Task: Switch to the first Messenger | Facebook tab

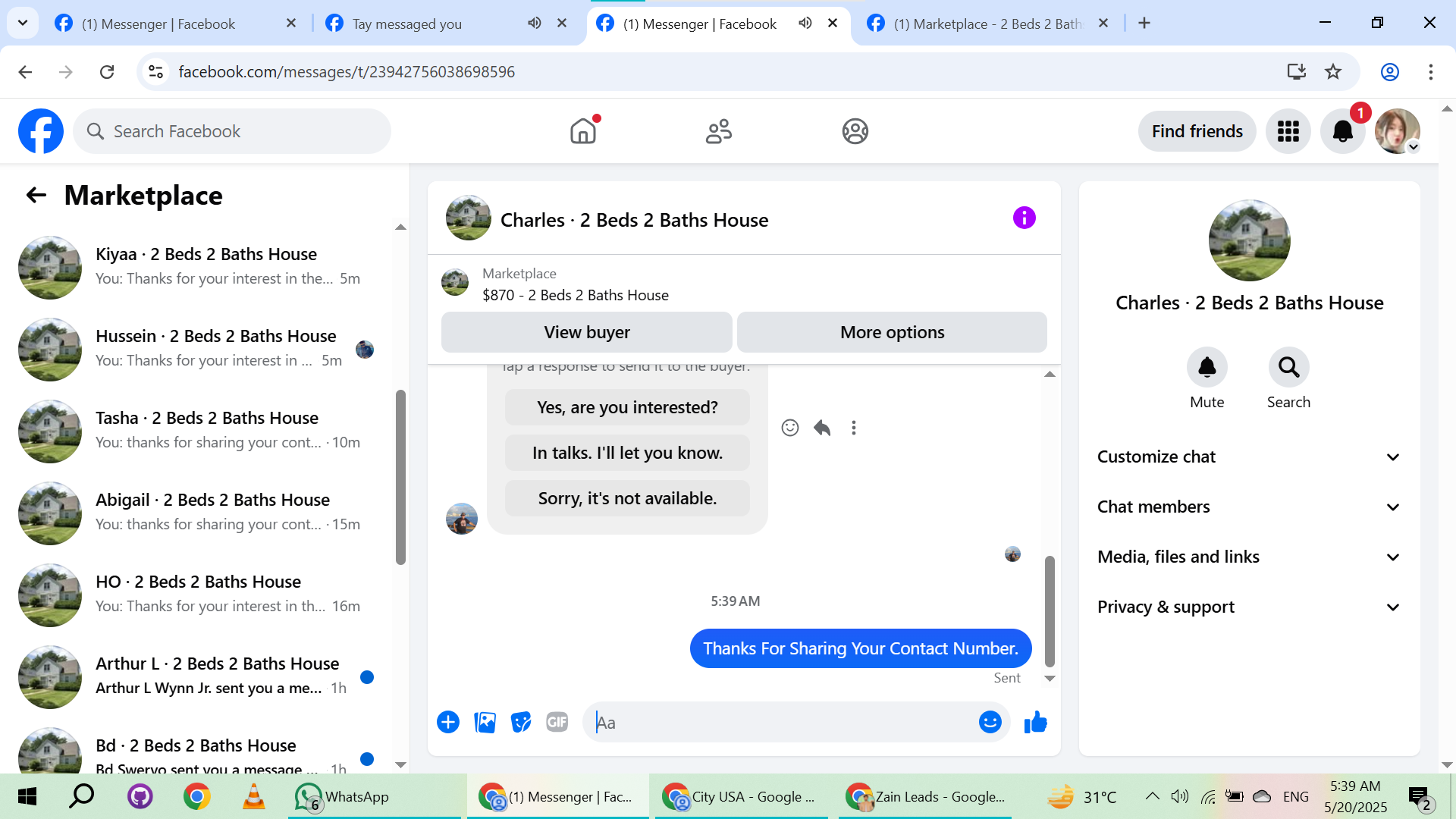Action: [x=174, y=24]
